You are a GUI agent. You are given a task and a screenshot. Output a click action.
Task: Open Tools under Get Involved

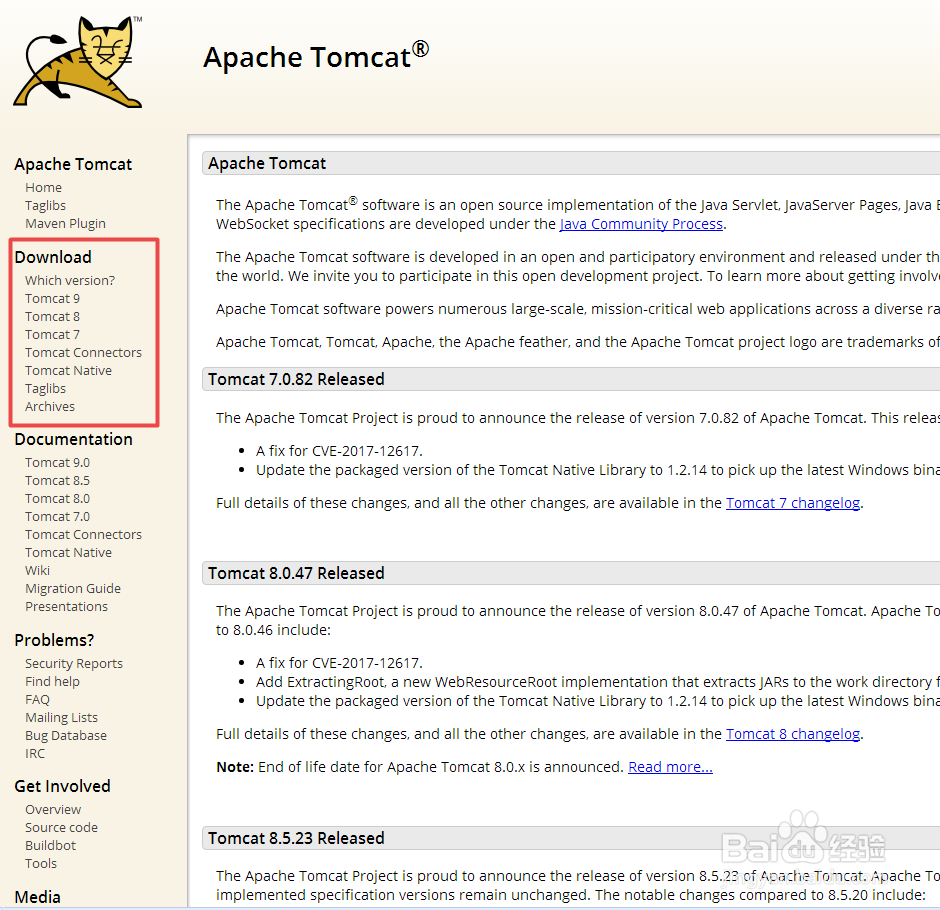pos(41,864)
